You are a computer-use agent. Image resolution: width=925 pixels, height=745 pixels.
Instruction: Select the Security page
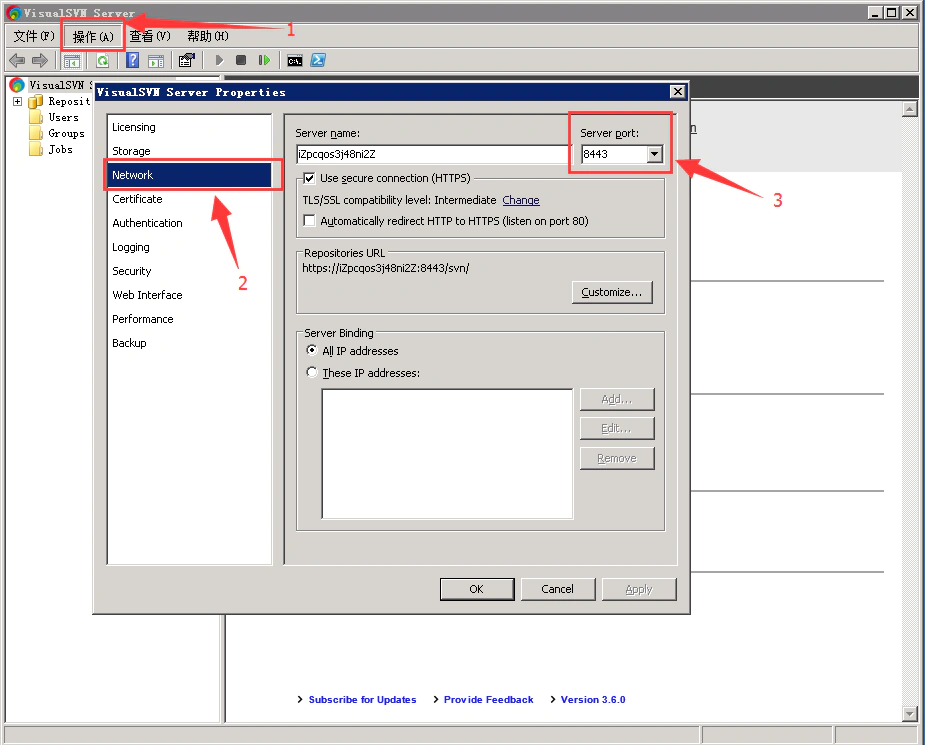[x=189, y=271]
